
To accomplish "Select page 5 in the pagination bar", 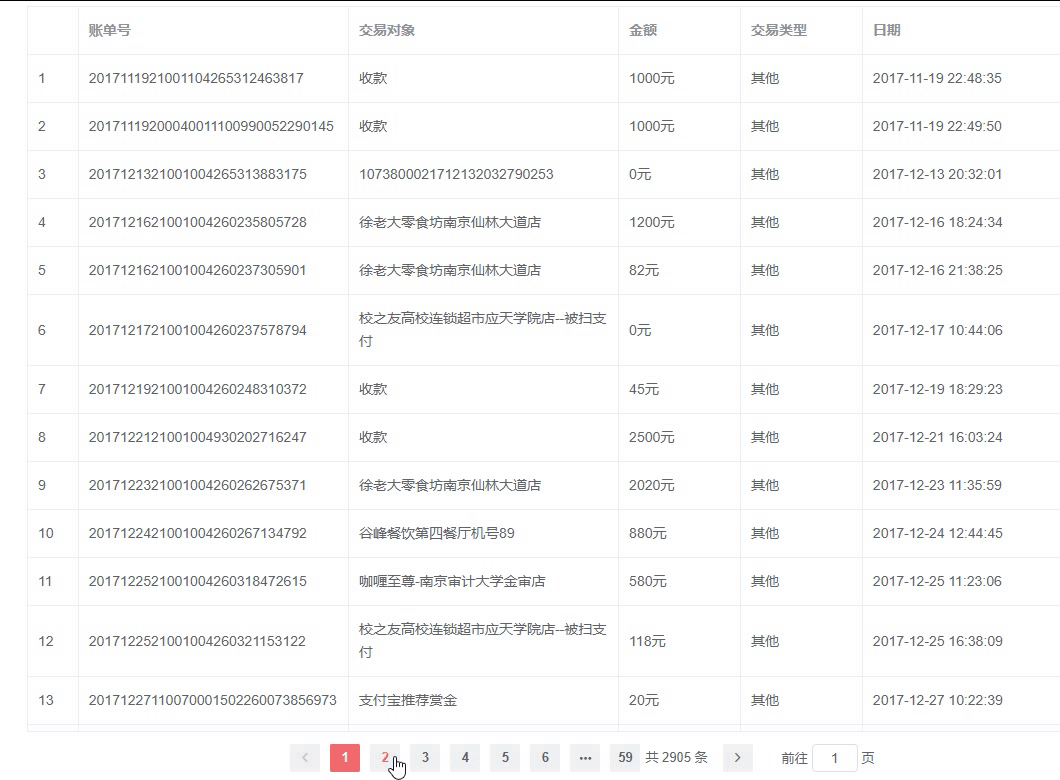I will coord(505,758).
